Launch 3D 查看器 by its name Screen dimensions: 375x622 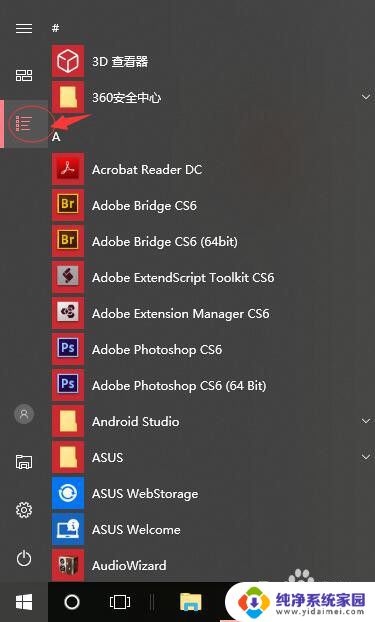(120, 61)
